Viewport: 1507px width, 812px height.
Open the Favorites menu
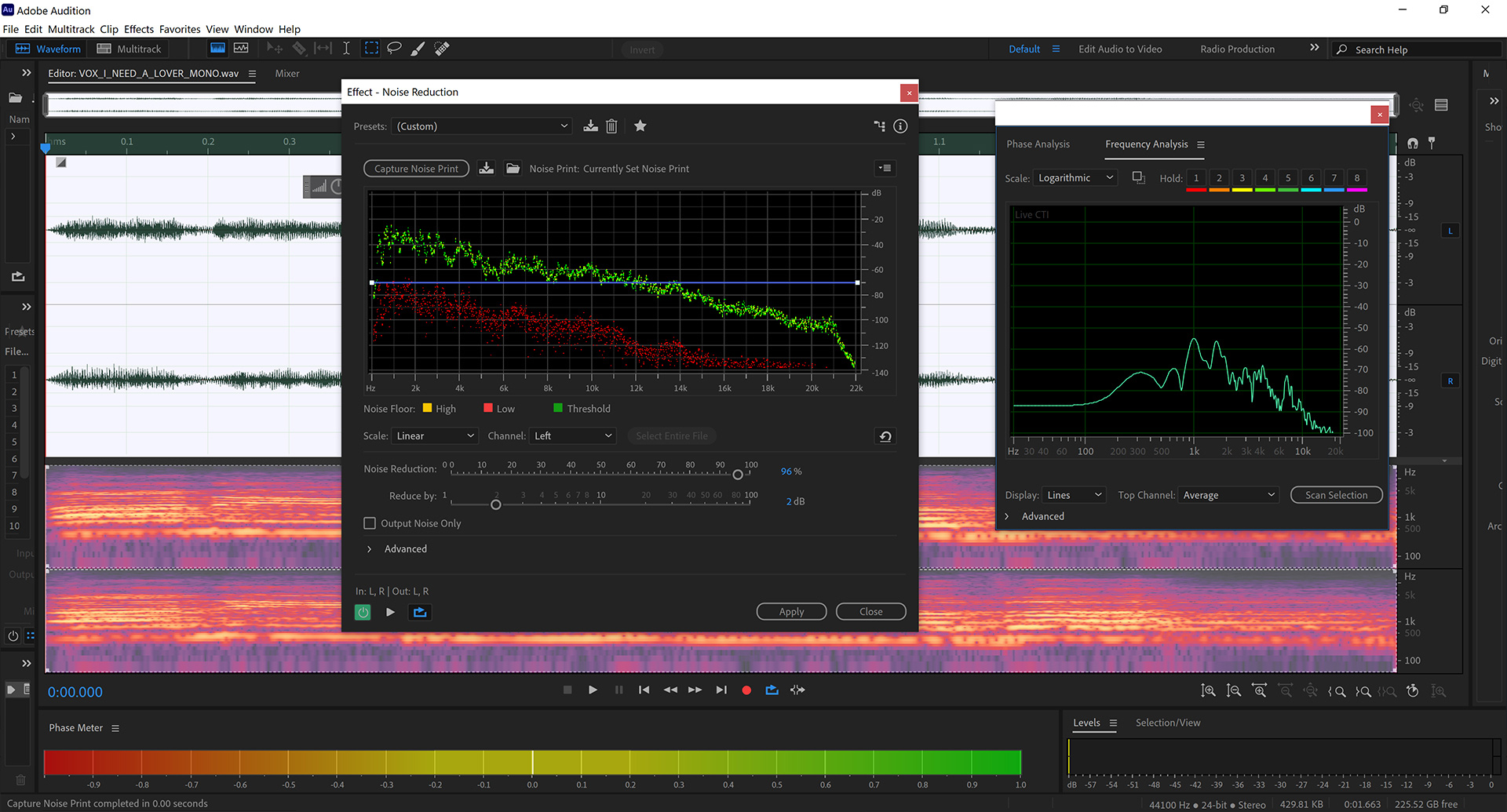[180, 29]
